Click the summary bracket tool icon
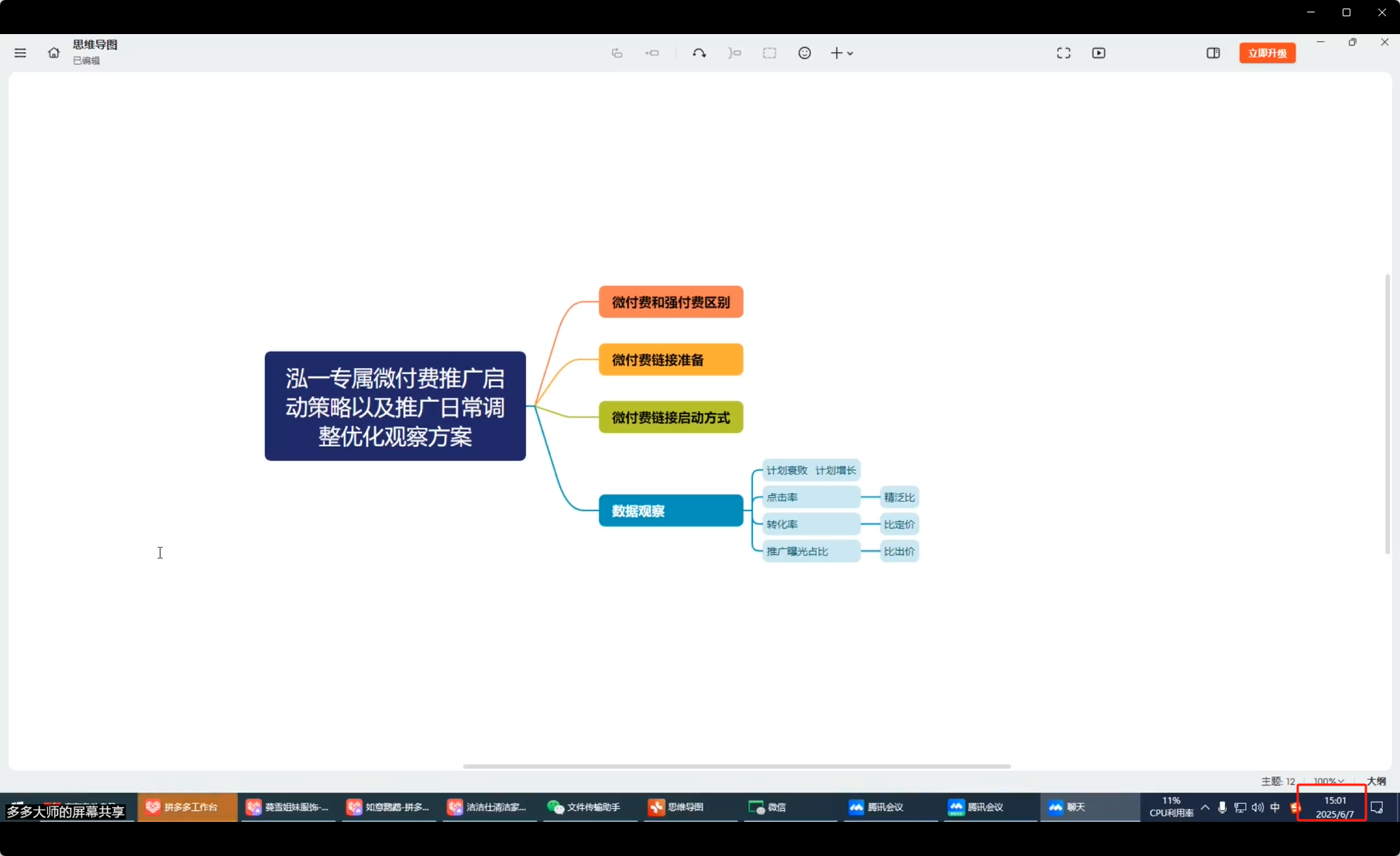The width and height of the screenshot is (1400, 856). 734,53
